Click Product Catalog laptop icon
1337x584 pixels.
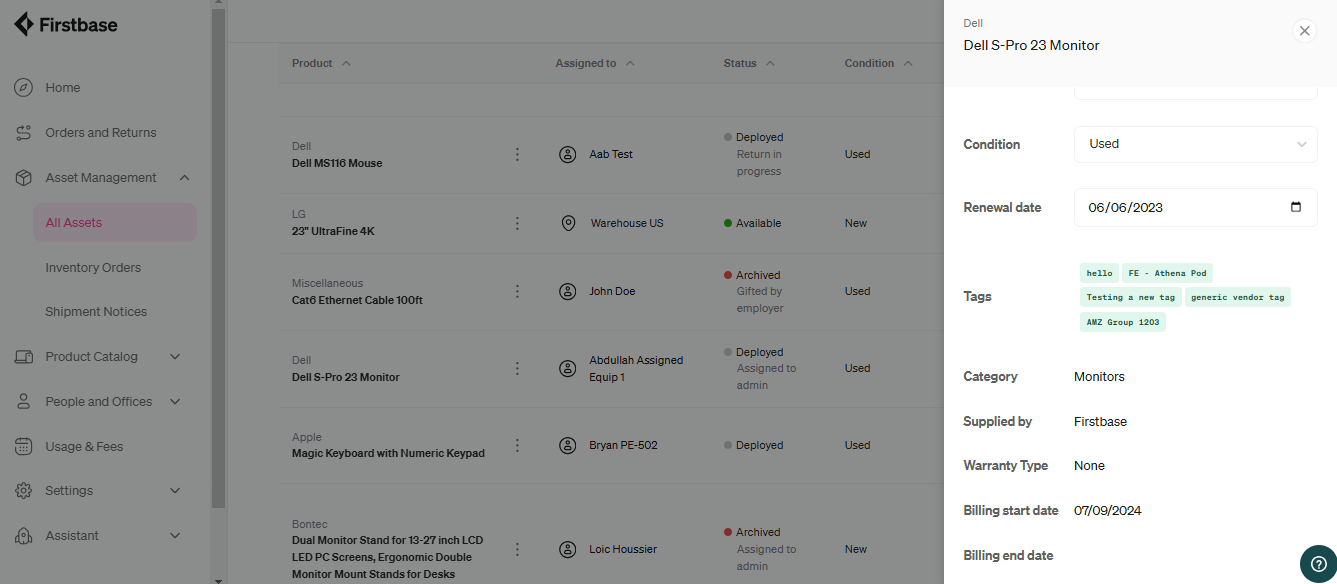[x=24, y=357]
